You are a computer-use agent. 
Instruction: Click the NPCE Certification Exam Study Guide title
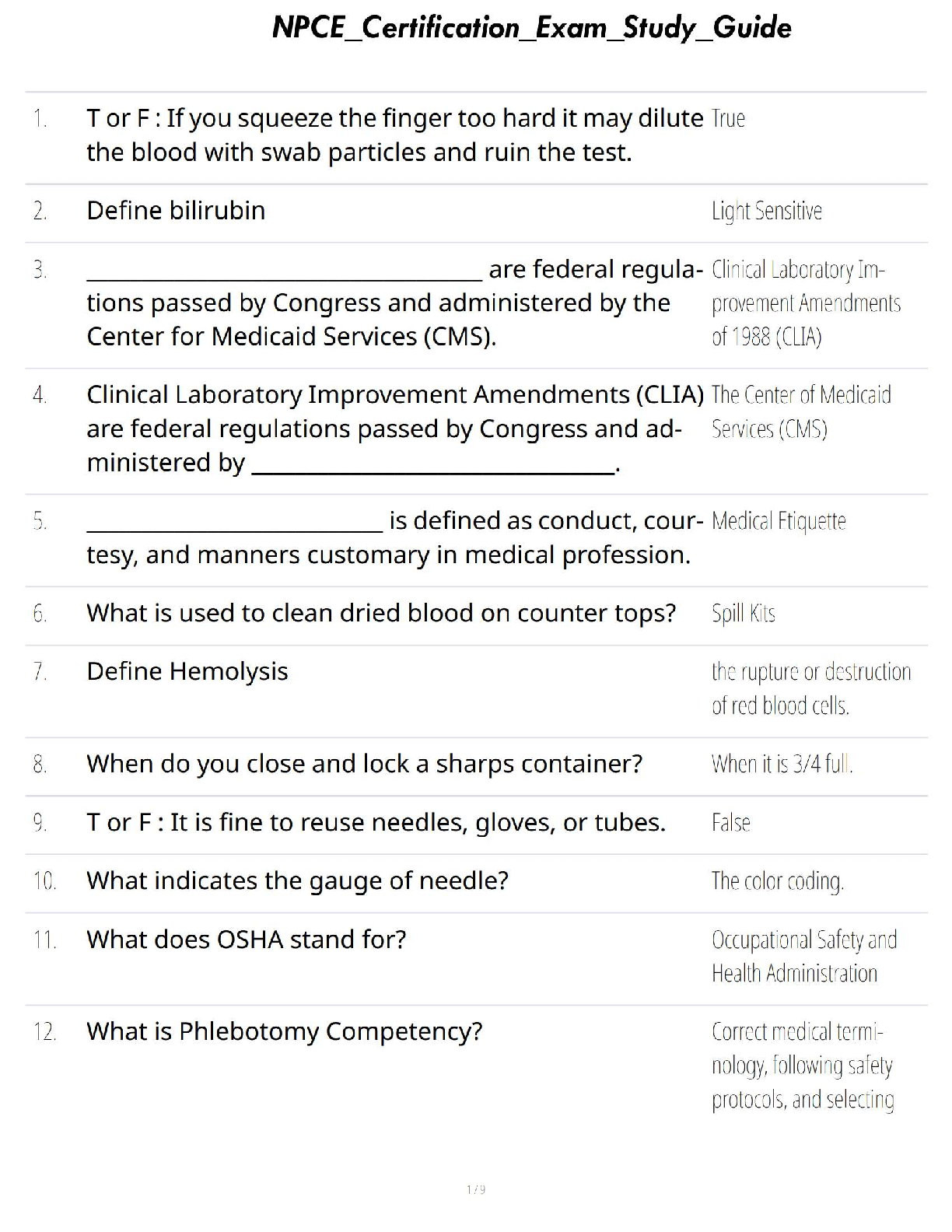point(531,28)
